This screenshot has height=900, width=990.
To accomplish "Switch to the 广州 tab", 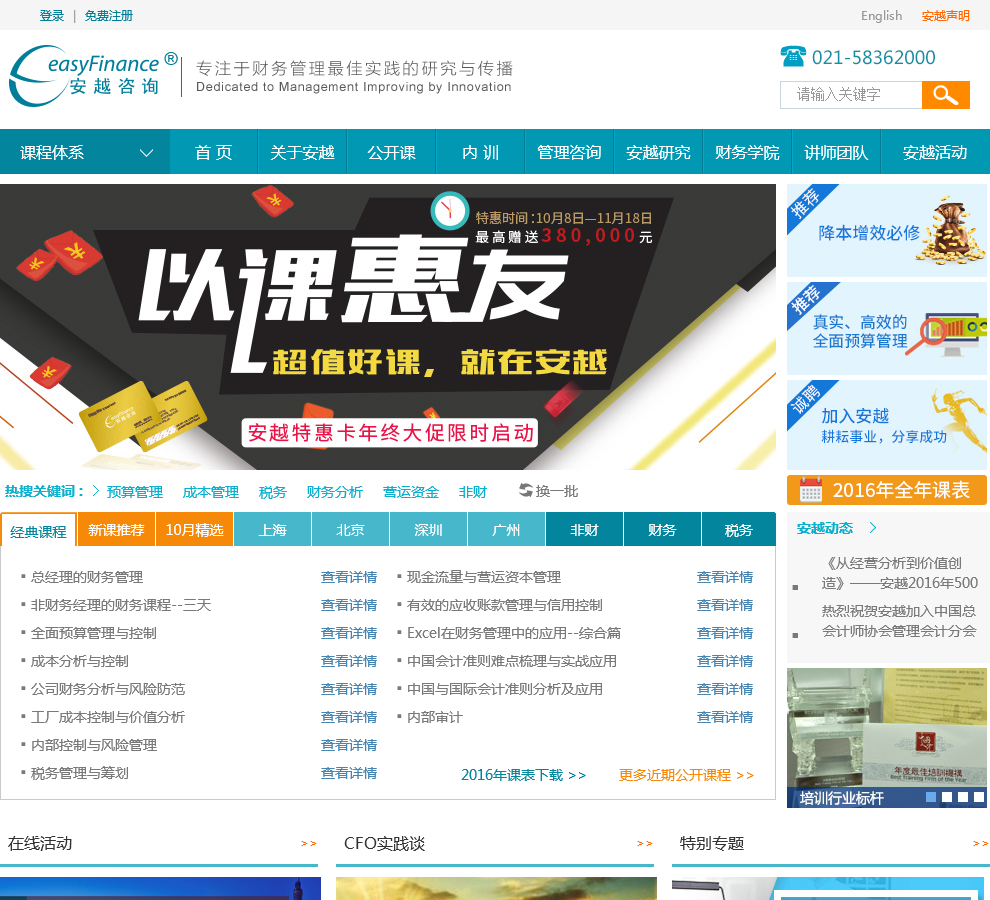I will click(x=506, y=529).
